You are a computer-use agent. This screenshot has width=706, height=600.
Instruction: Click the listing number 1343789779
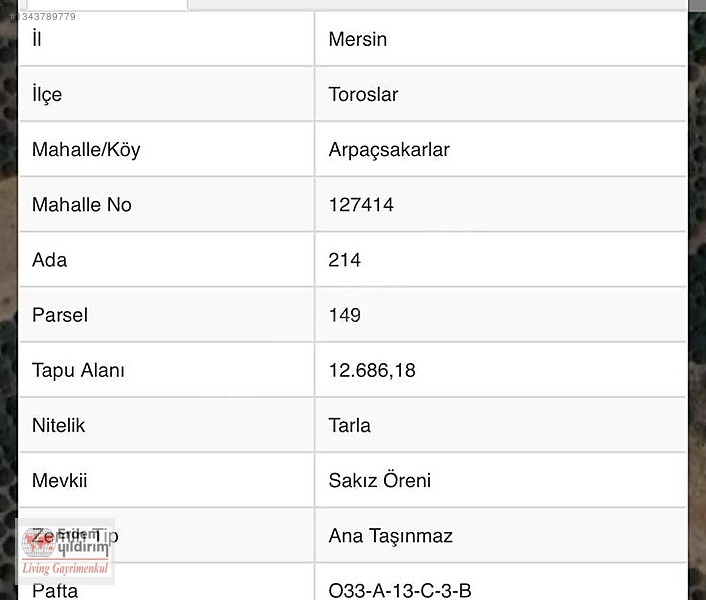43,17
